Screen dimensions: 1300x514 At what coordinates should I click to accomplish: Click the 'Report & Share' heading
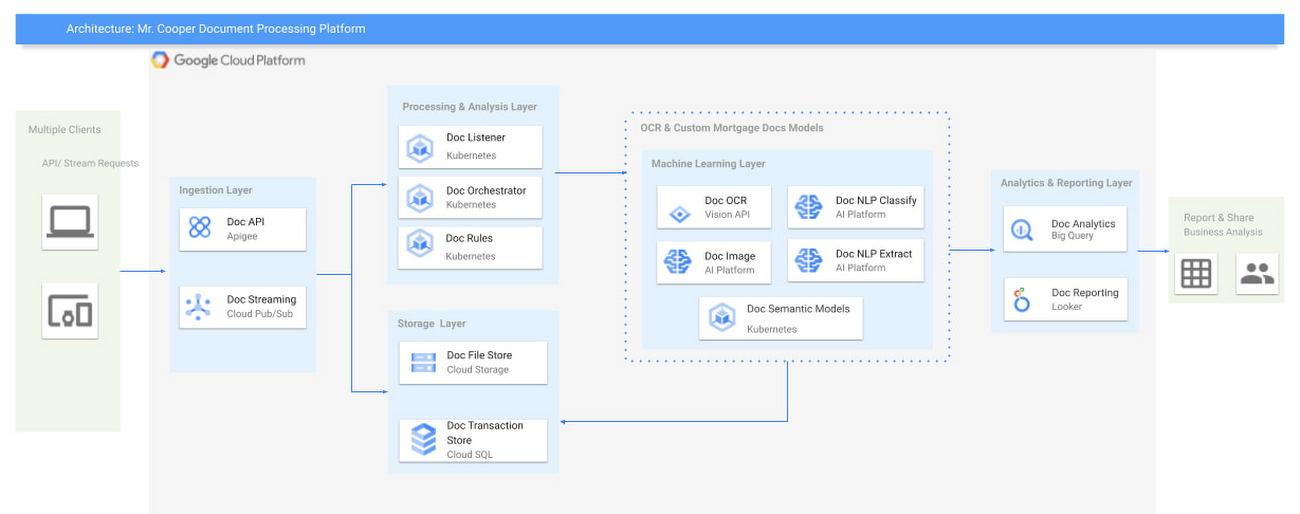pos(1218,218)
